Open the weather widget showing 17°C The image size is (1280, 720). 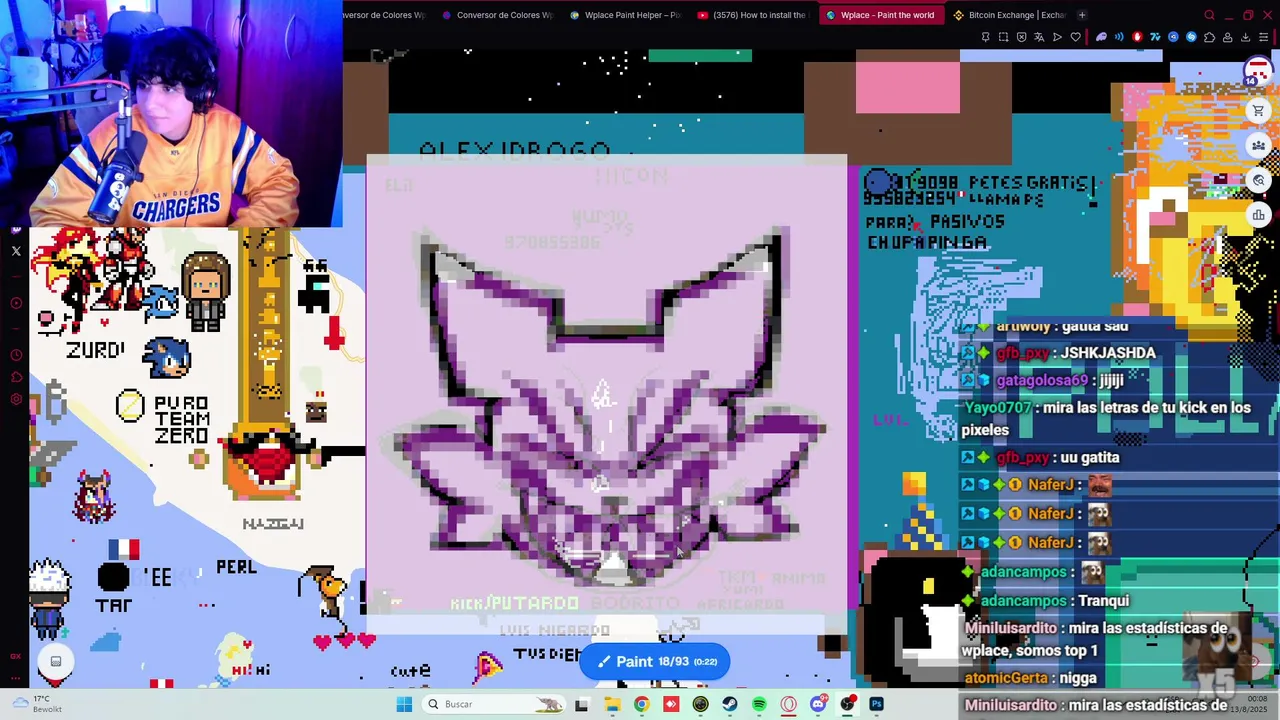pyautogui.click(x=36, y=704)
